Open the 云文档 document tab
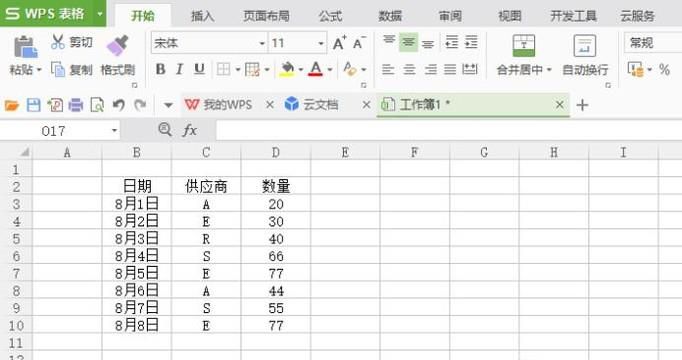The width and height of the screenshot is (682, 360). [311, 105]
